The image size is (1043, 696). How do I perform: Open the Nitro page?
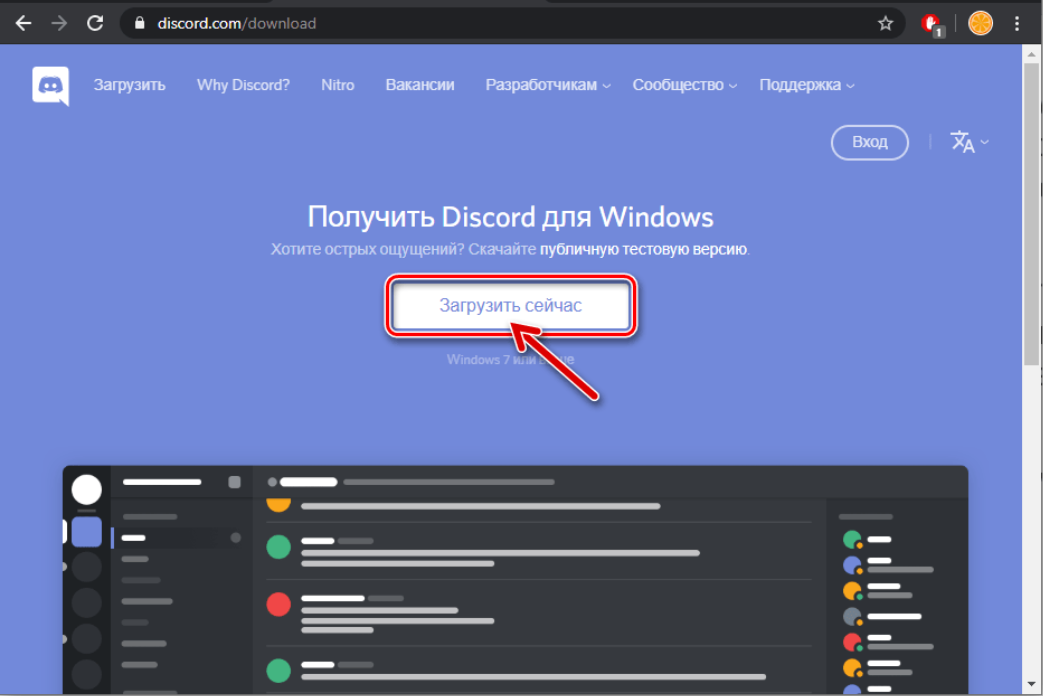click(x=338, y=85)
